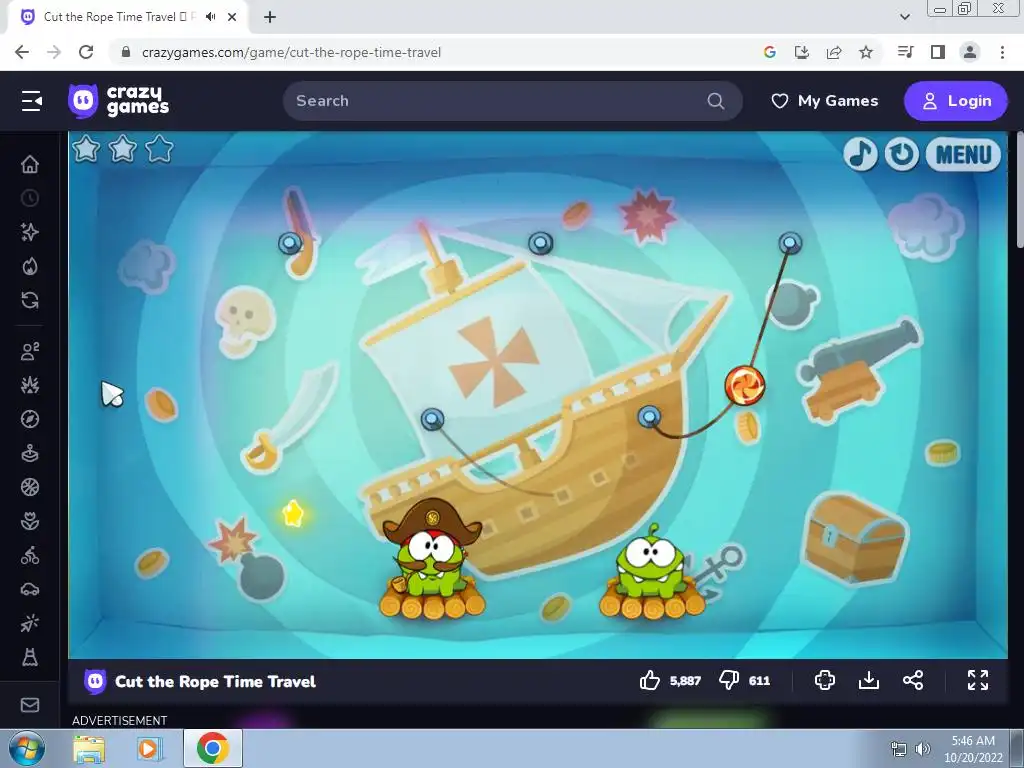Open the Home icon in the sidebar
Screen dimensions: 1024x768
tap(30, 164)
